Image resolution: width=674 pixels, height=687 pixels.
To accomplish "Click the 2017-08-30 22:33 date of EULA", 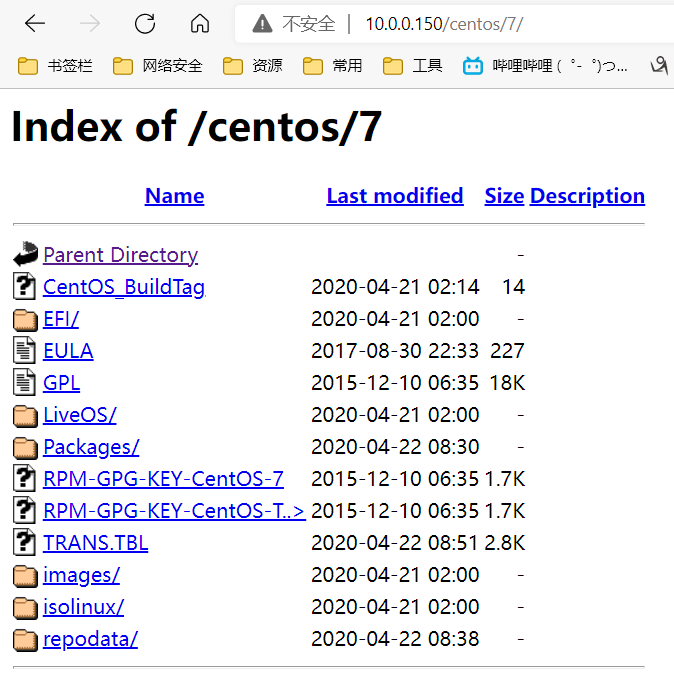I will pos(395,351).
